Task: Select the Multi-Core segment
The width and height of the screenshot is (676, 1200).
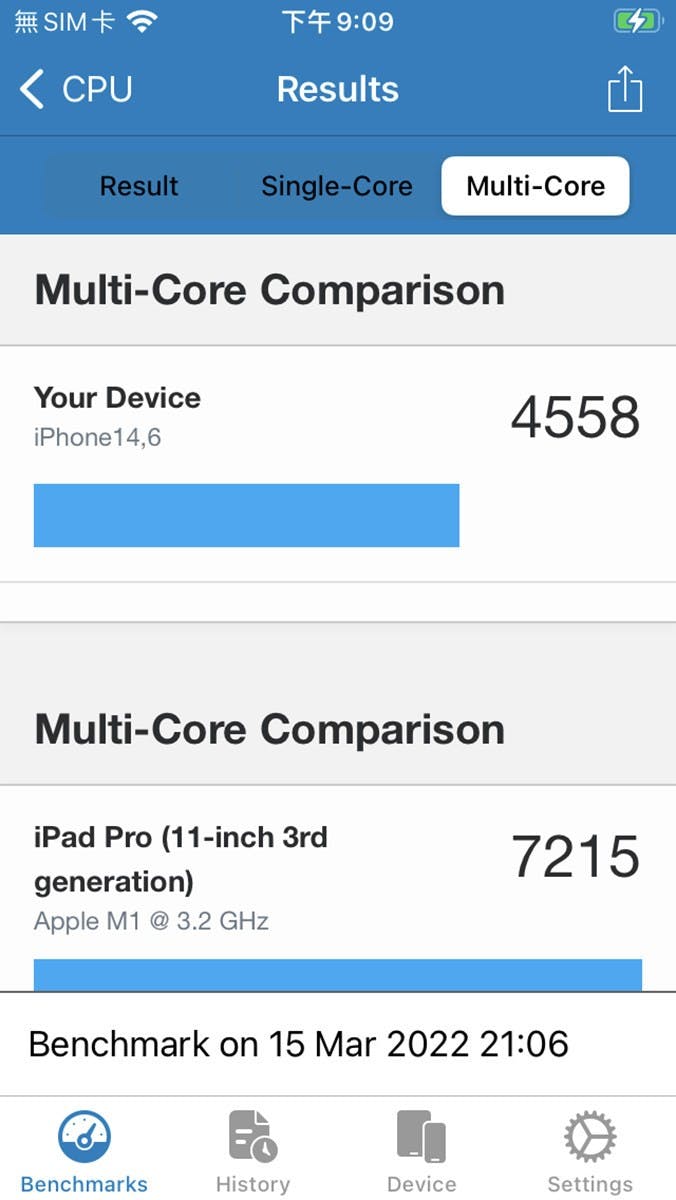Action: (x=535, y=186)
